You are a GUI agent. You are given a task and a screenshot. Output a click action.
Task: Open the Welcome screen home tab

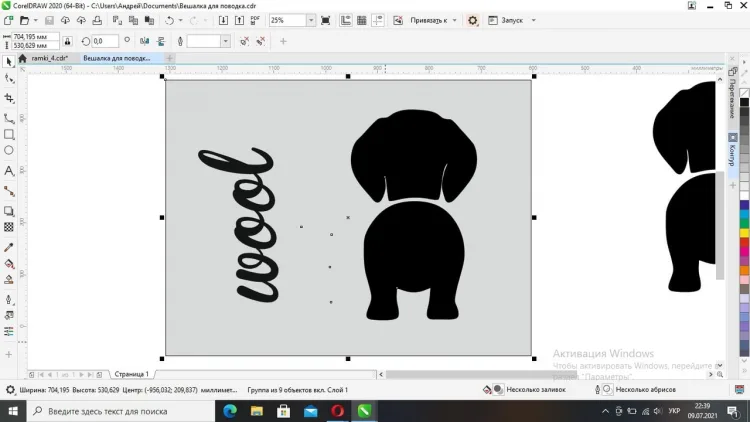22,58
